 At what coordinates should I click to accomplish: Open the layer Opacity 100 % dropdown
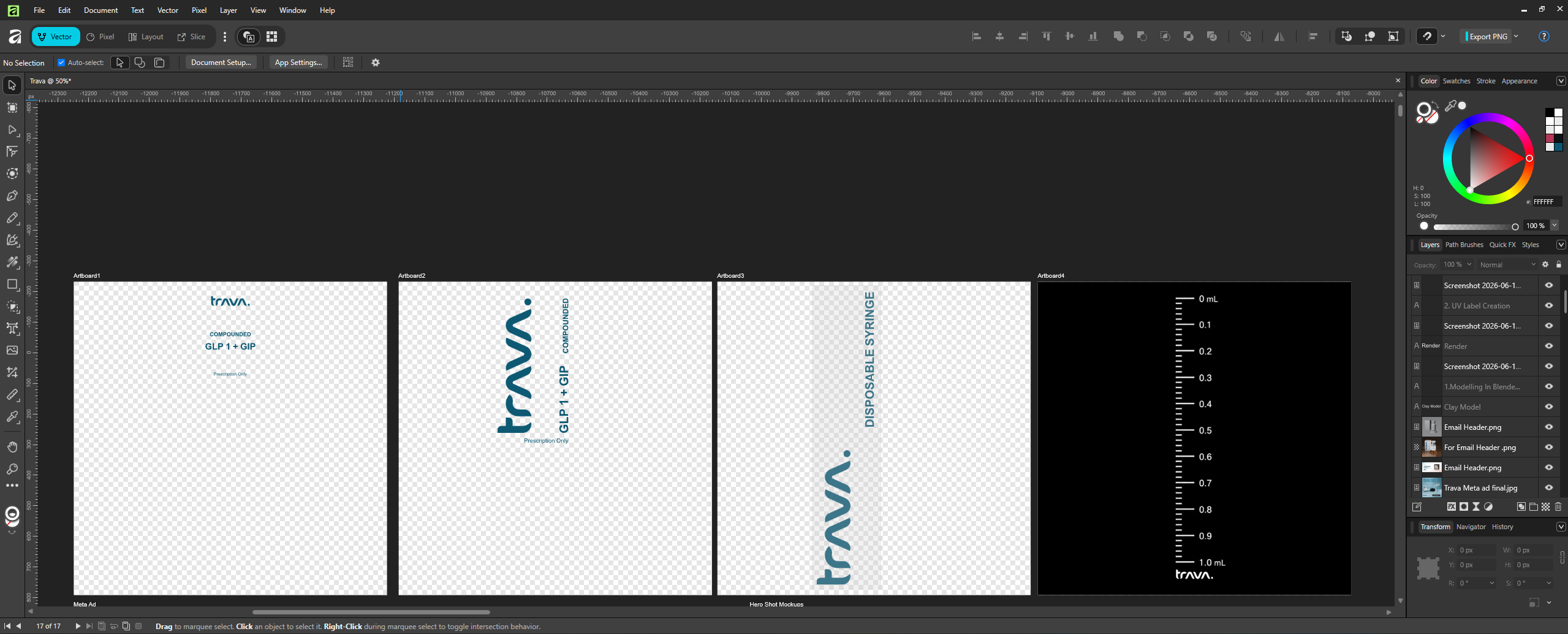pos(1458,265)
